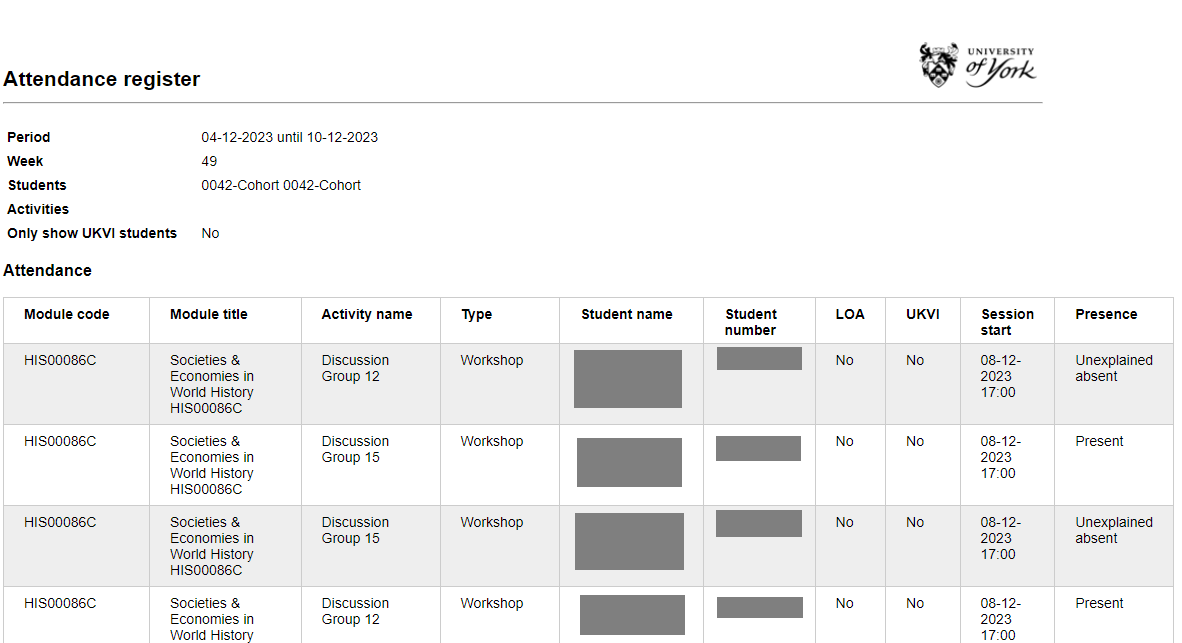
Task: Click Discussion Group 12 in first row
Action: point(355,368)
